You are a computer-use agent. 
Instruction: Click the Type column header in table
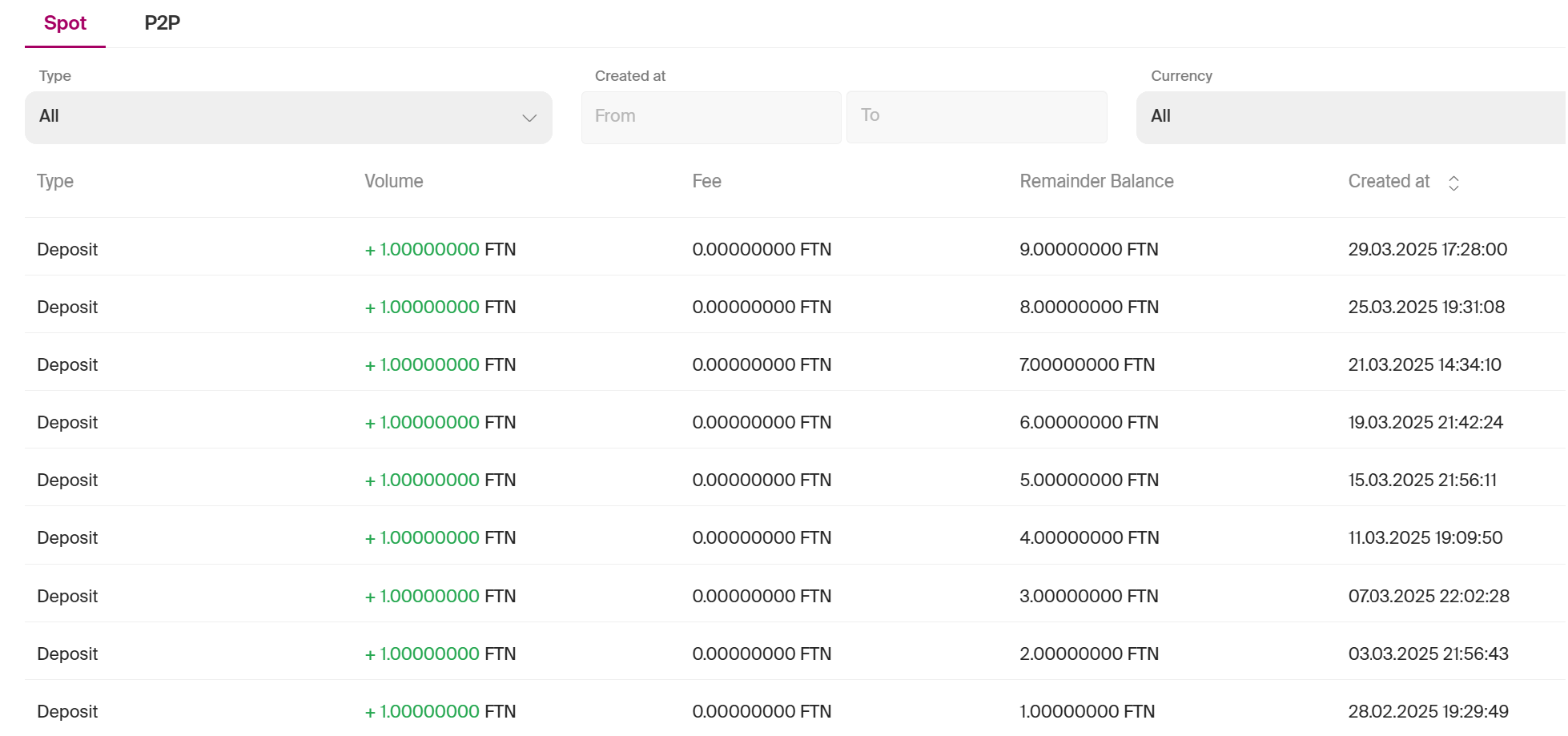pyautogui.click(x=55, y=182)
